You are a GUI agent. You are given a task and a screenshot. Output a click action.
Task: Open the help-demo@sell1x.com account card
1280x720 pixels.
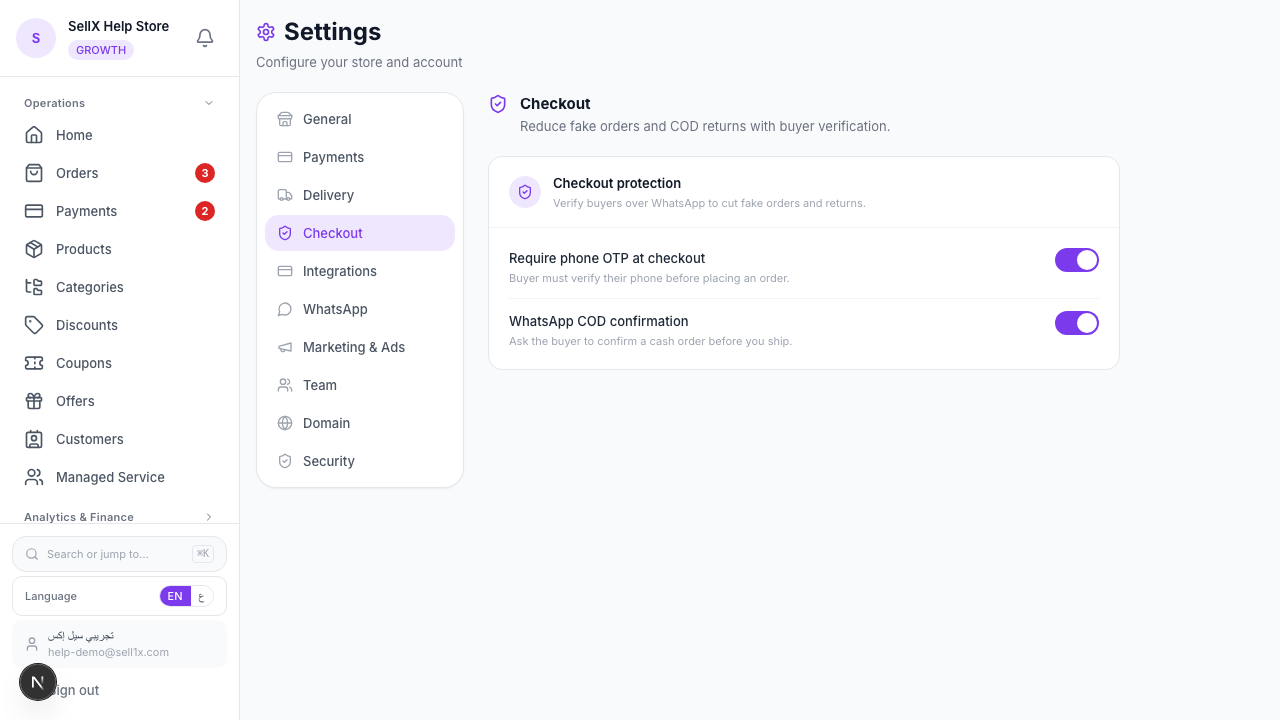click(119, 644)
